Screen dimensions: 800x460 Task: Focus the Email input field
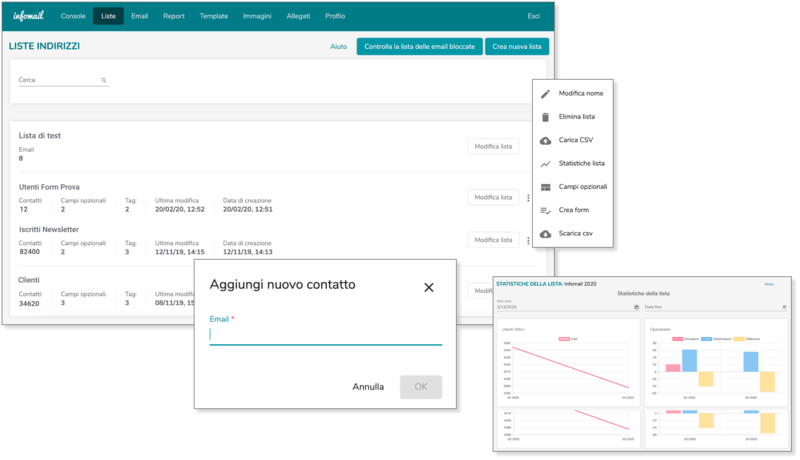point(326,335)
